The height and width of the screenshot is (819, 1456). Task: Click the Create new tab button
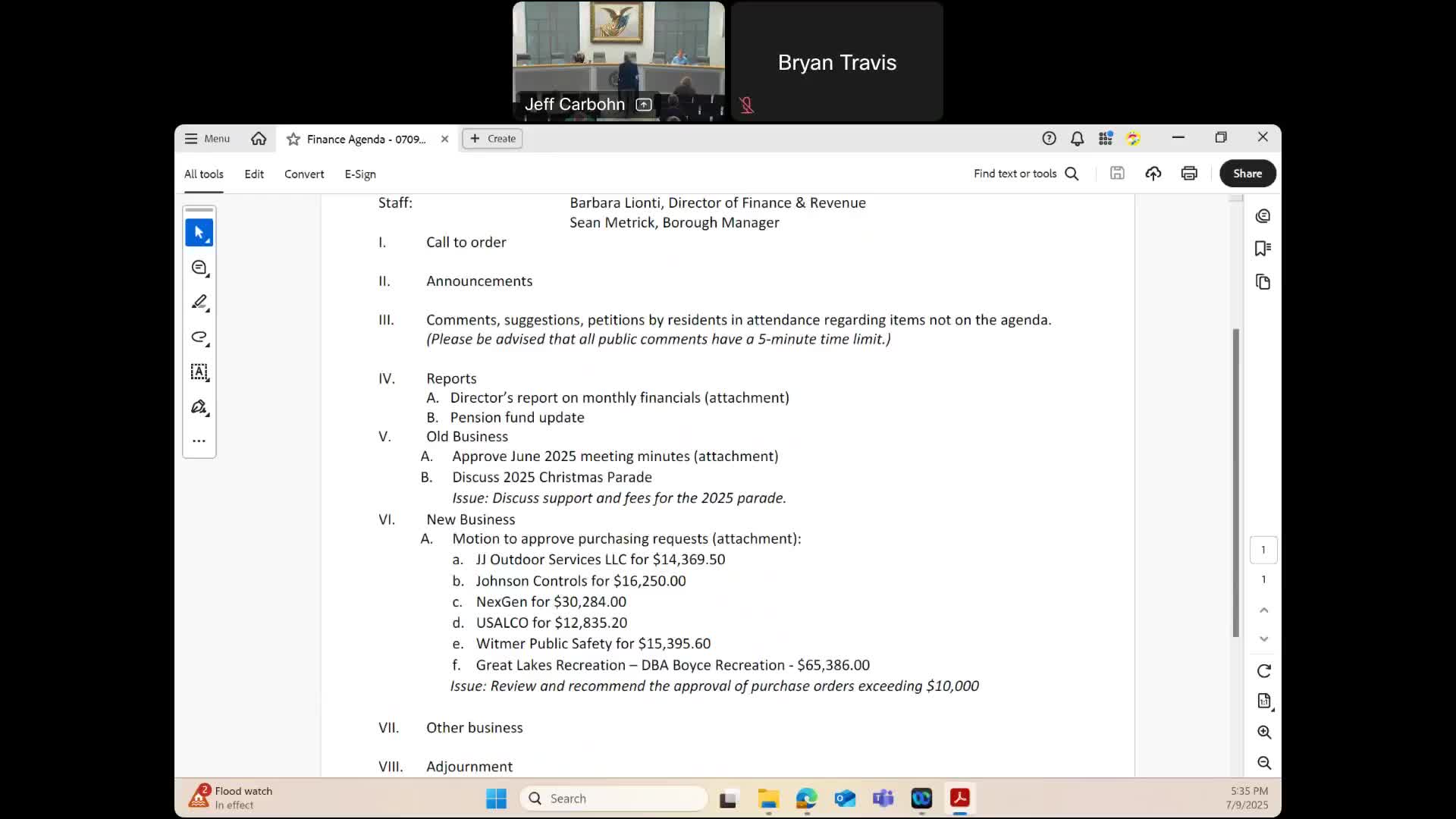(x=493, y=139)
